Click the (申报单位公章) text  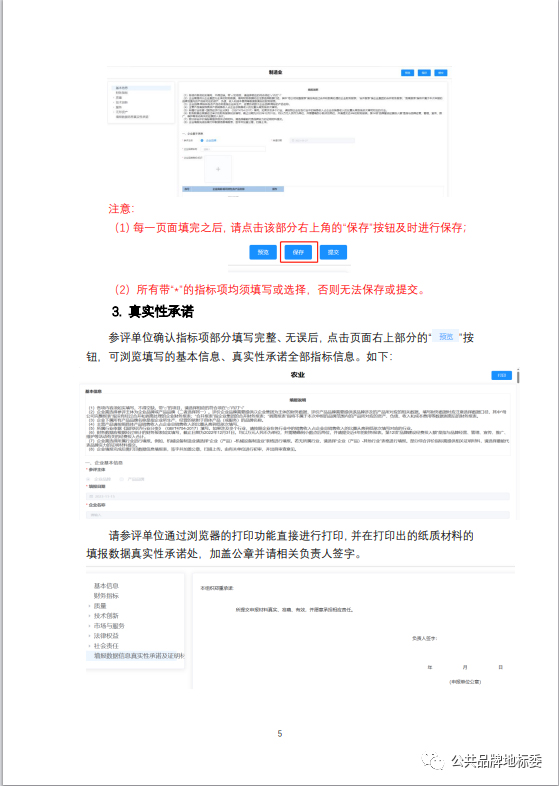(465, 682)
